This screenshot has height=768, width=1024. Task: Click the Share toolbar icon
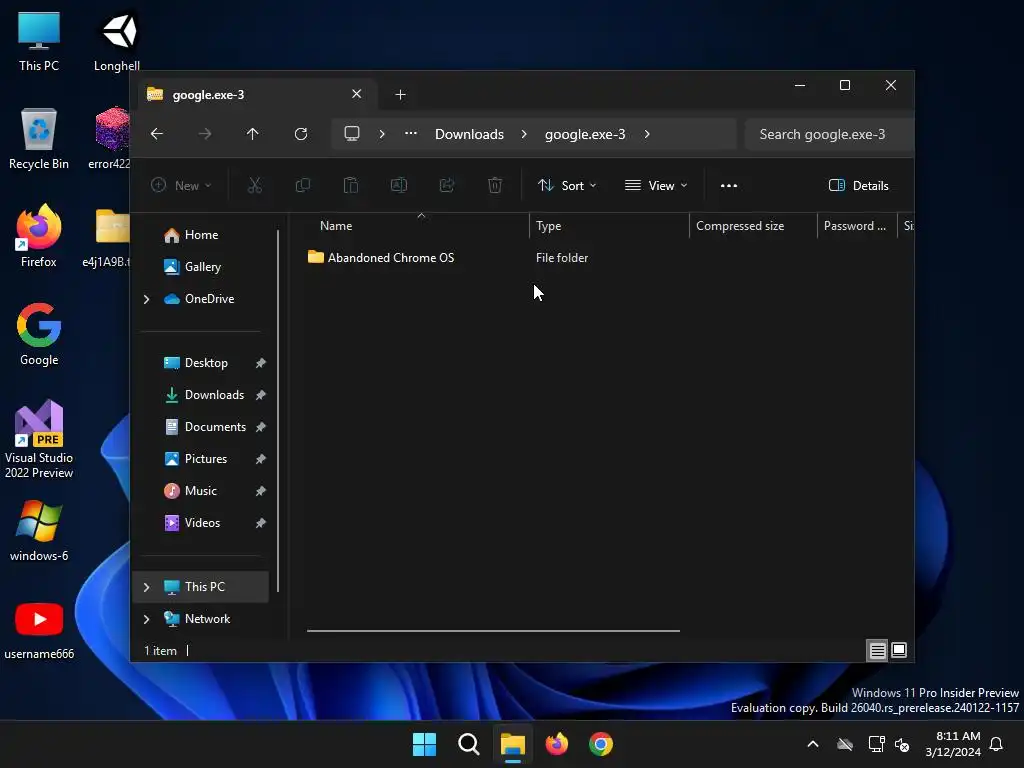coord(447,185)
